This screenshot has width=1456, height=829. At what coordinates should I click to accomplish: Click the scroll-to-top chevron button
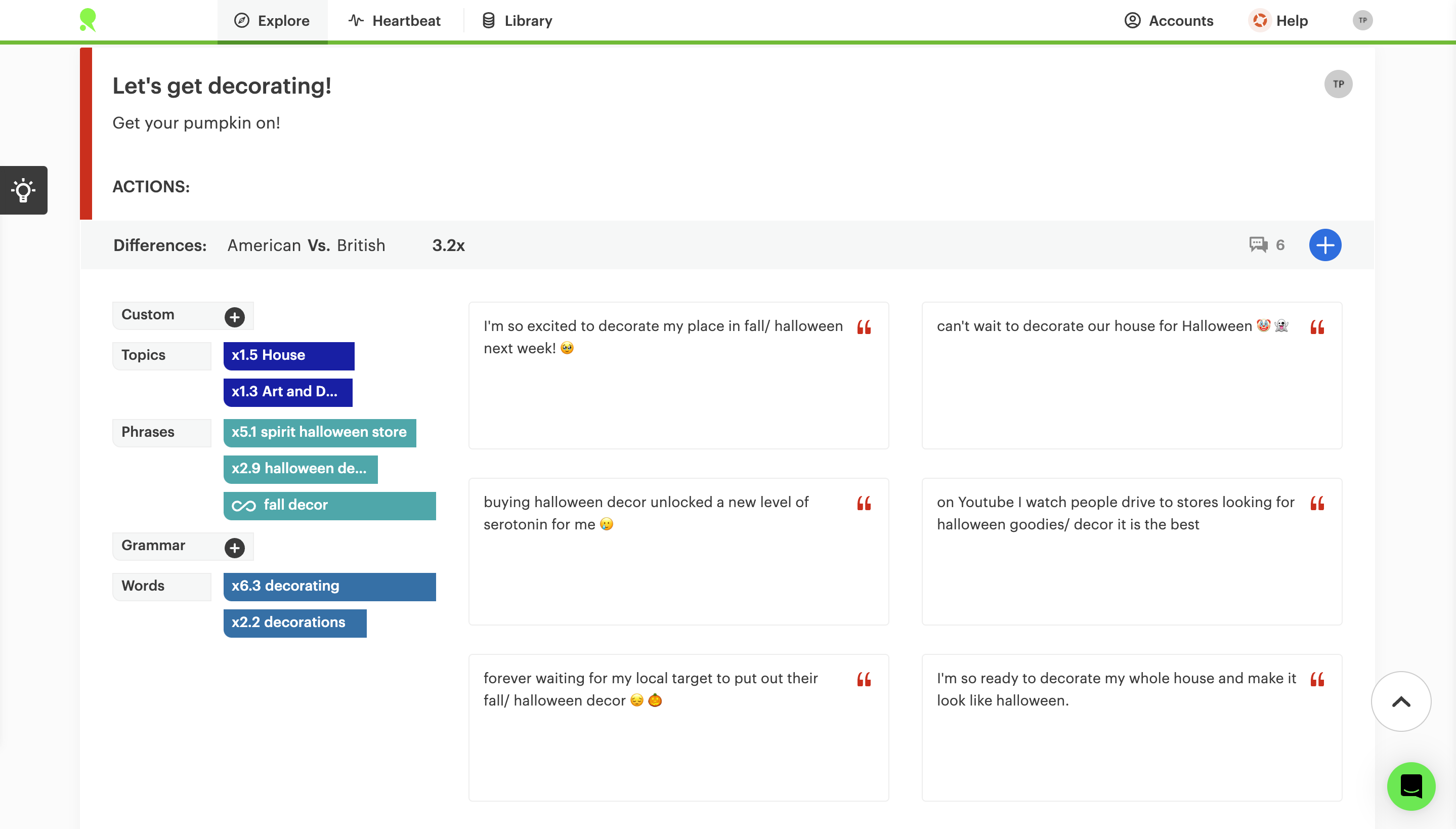(1401, 701)
